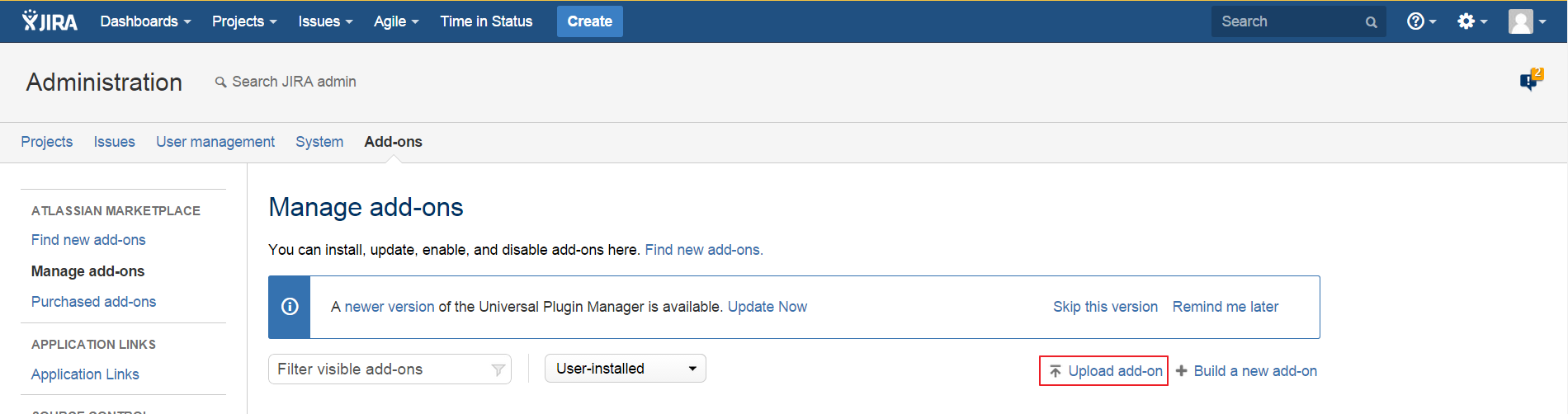
Task: Click the magnifier icon in the Search box
Action: click(1371, 22)
